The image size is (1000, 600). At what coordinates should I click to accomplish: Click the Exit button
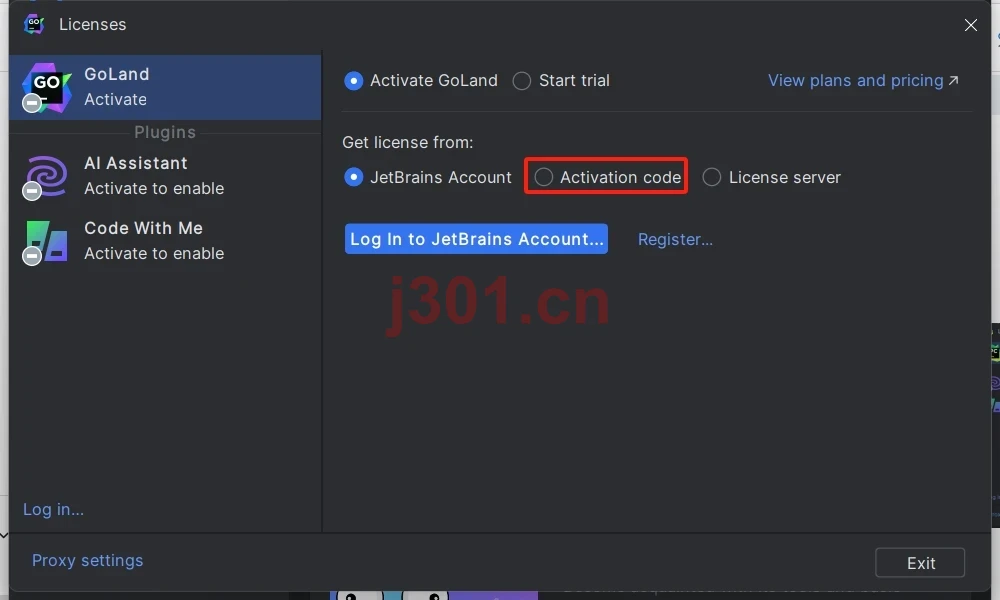[x=920, y=563]
